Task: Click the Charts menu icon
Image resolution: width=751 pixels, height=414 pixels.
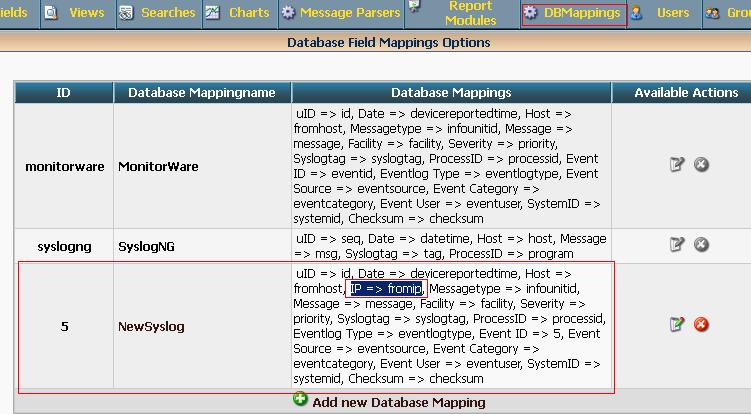Action: (212, 12)
